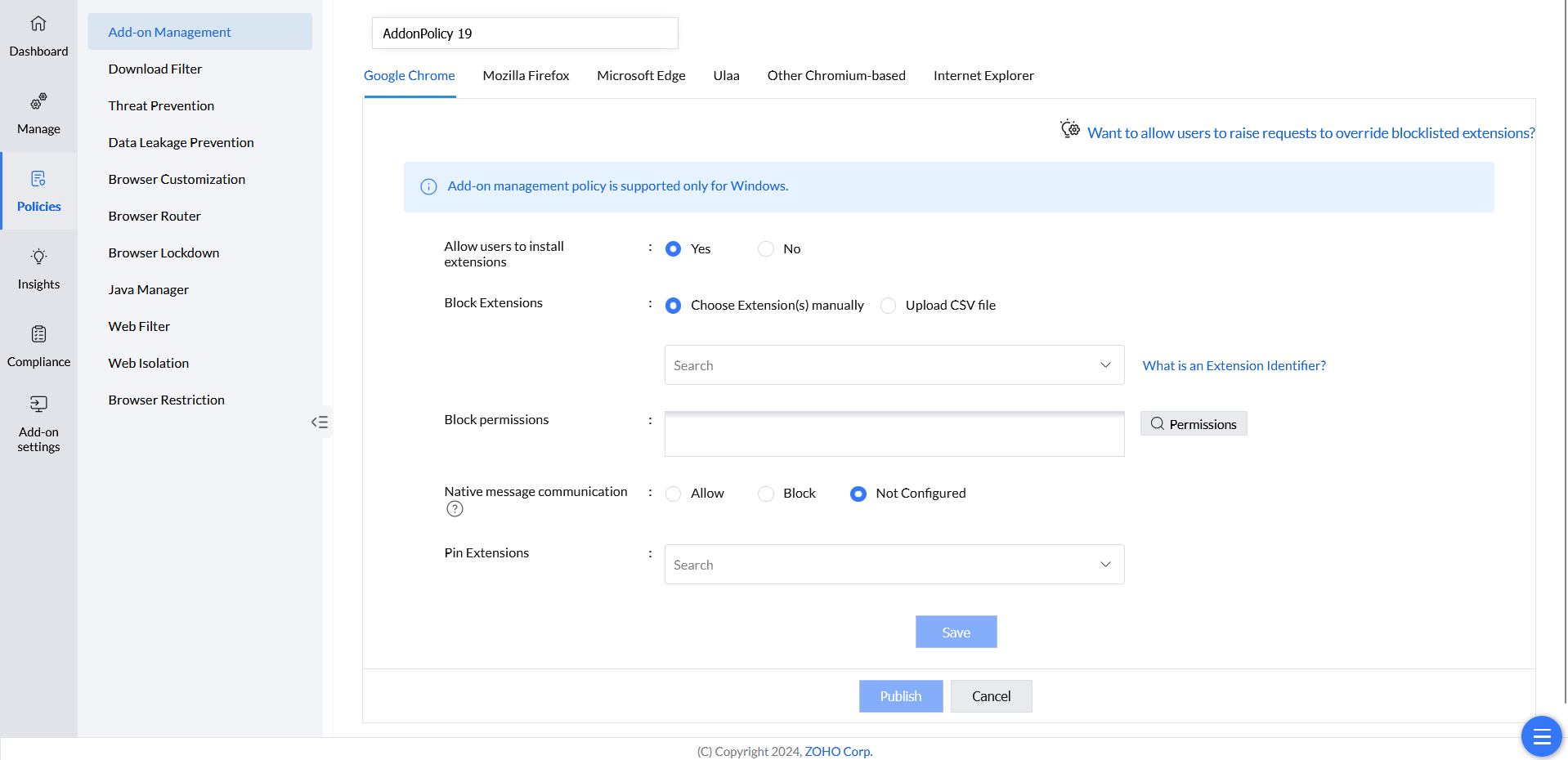Open Add-on settings sidebar icon
The height and width of the screenshot is (760, 1568).
(x=38, y=404)
